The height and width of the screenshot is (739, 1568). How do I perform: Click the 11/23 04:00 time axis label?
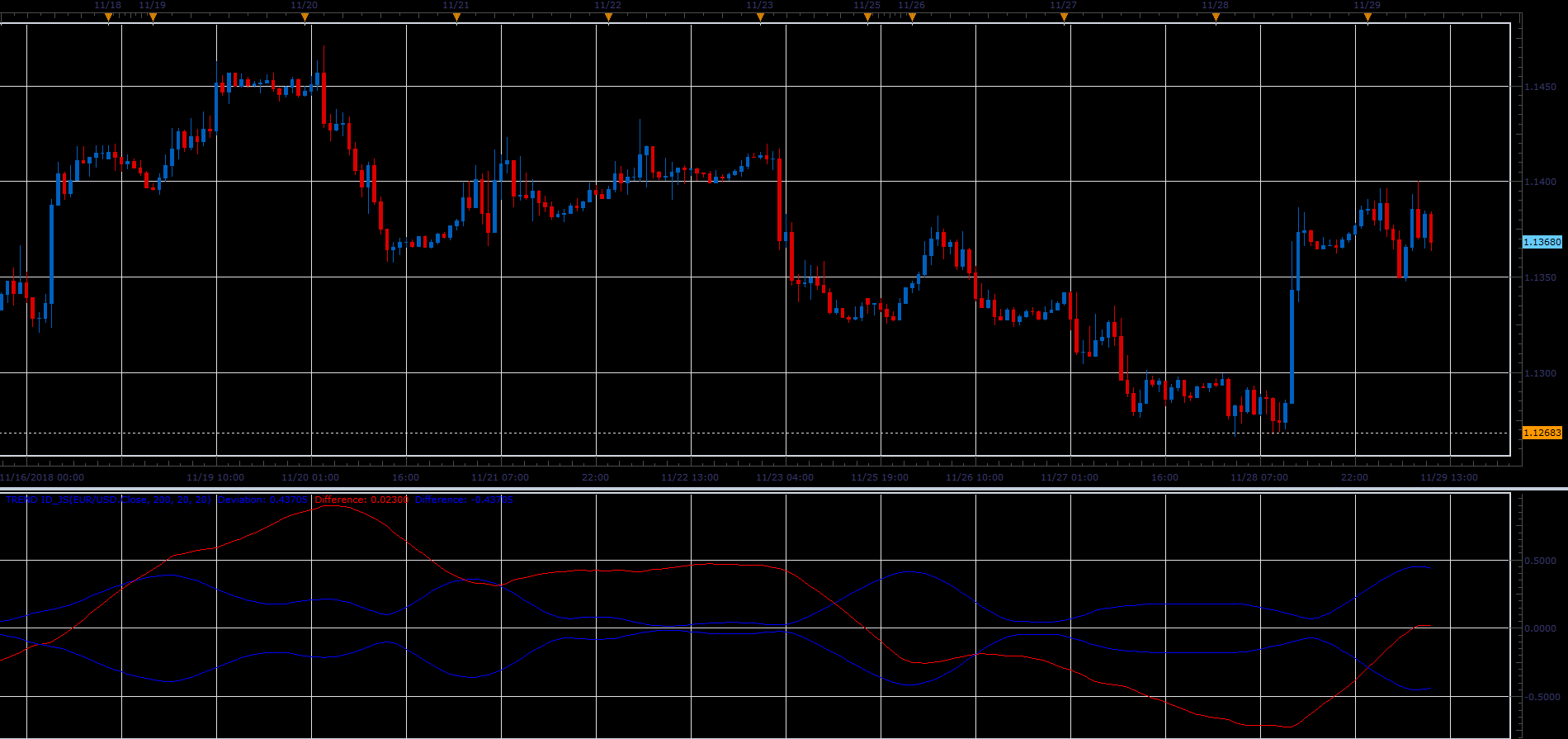pyautogui.click(x=785, y=477)
